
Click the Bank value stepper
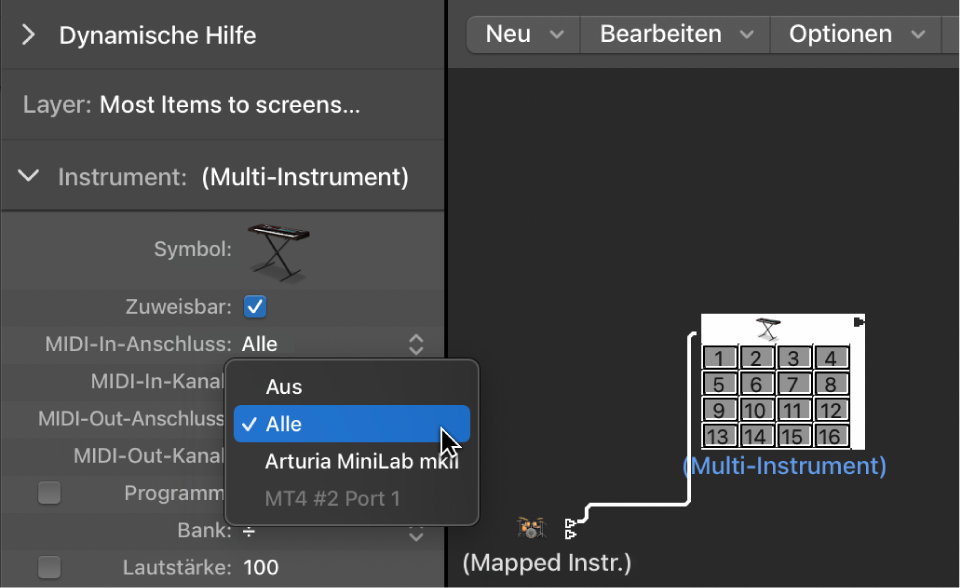(x=416, y=531)
